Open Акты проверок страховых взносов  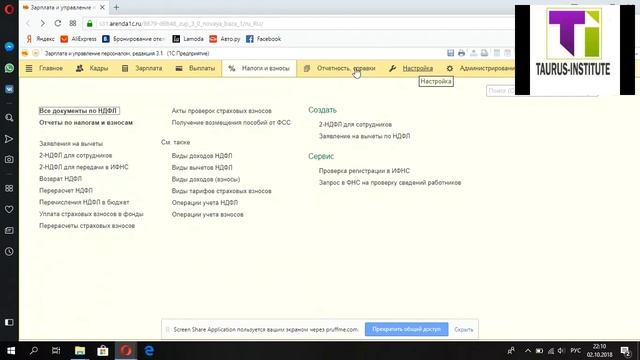point(221,111)
